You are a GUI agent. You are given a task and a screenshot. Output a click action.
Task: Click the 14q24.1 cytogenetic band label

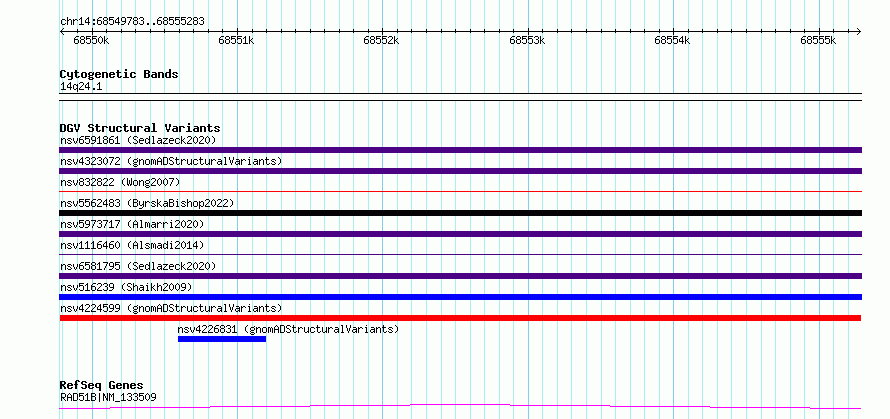[81, 86]
